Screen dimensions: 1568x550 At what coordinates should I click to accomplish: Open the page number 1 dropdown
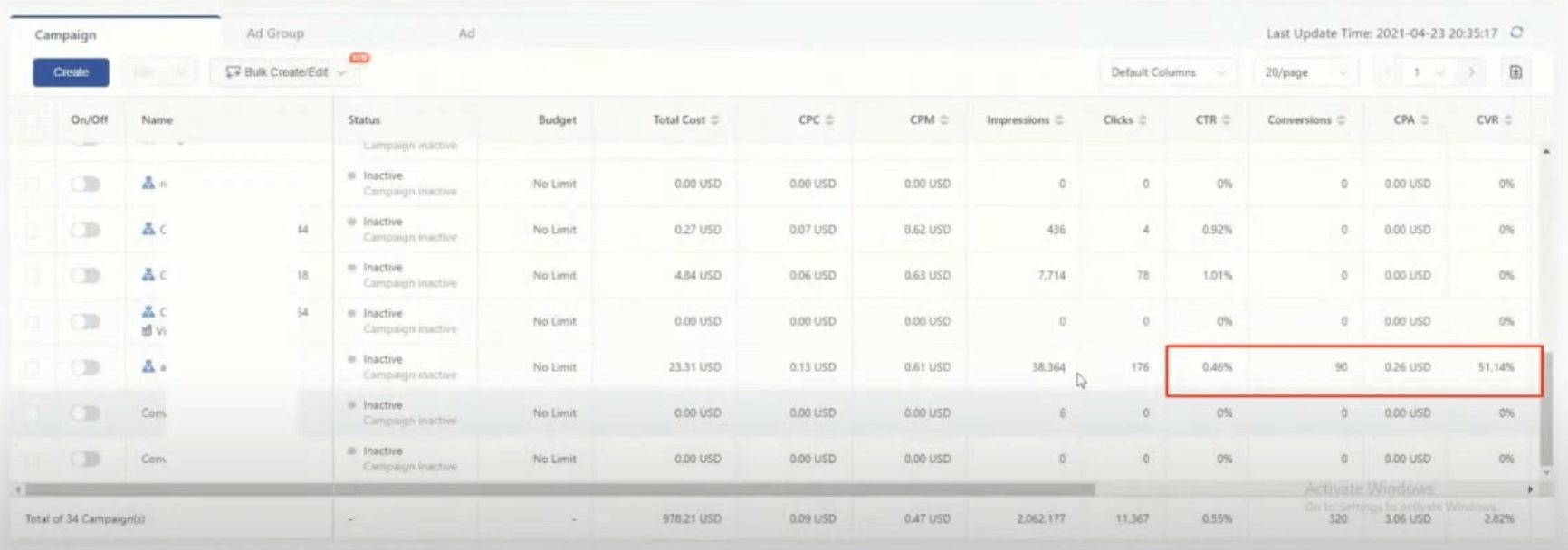pos(1429,72)
